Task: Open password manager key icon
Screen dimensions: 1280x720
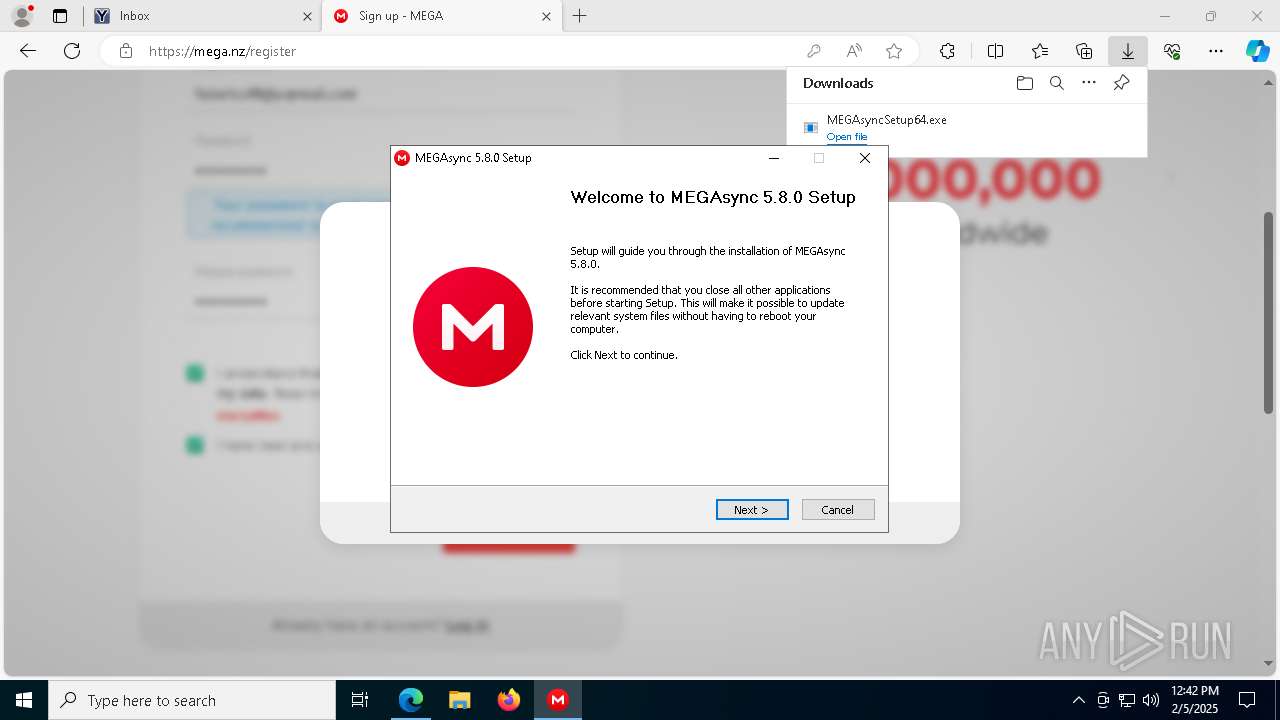Action: [814, 51]
